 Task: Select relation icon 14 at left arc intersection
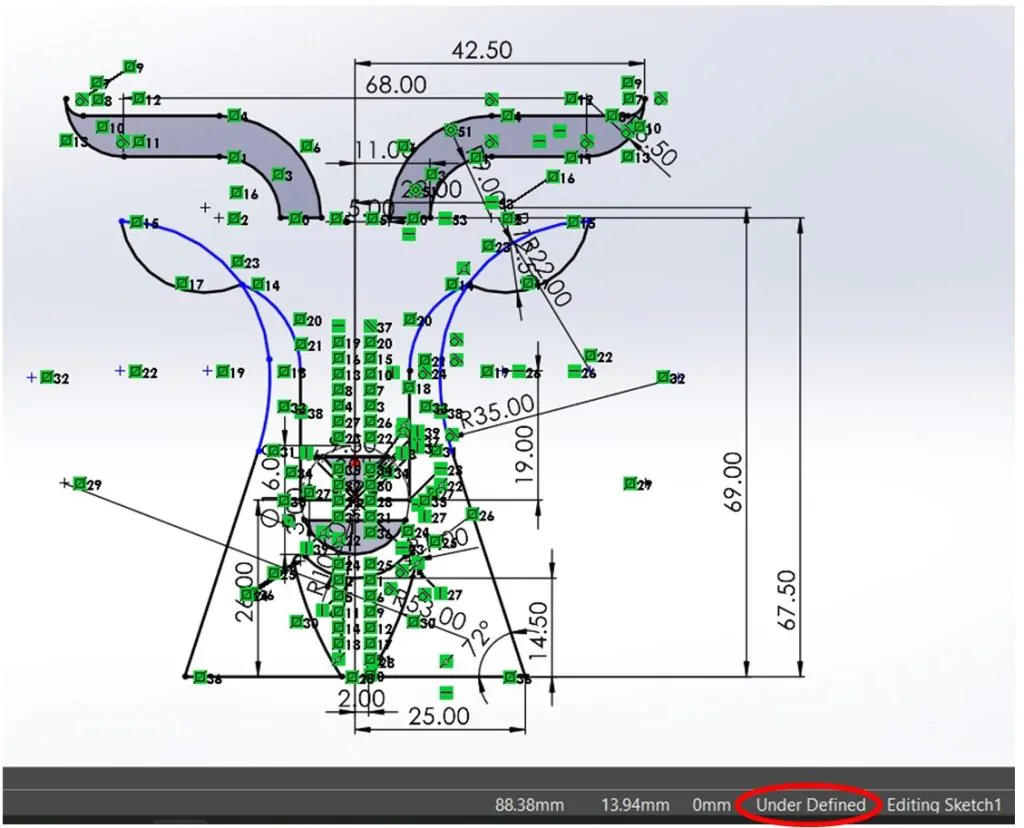coord(258,284)
